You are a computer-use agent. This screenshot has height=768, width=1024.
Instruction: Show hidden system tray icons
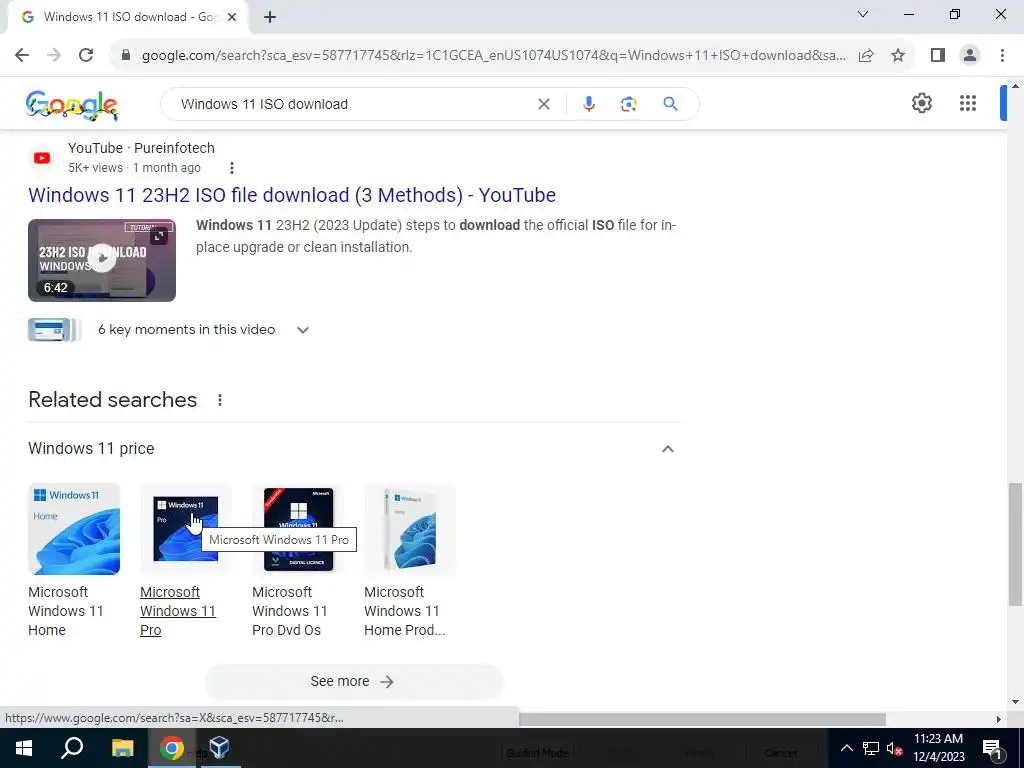pos(846,748)
